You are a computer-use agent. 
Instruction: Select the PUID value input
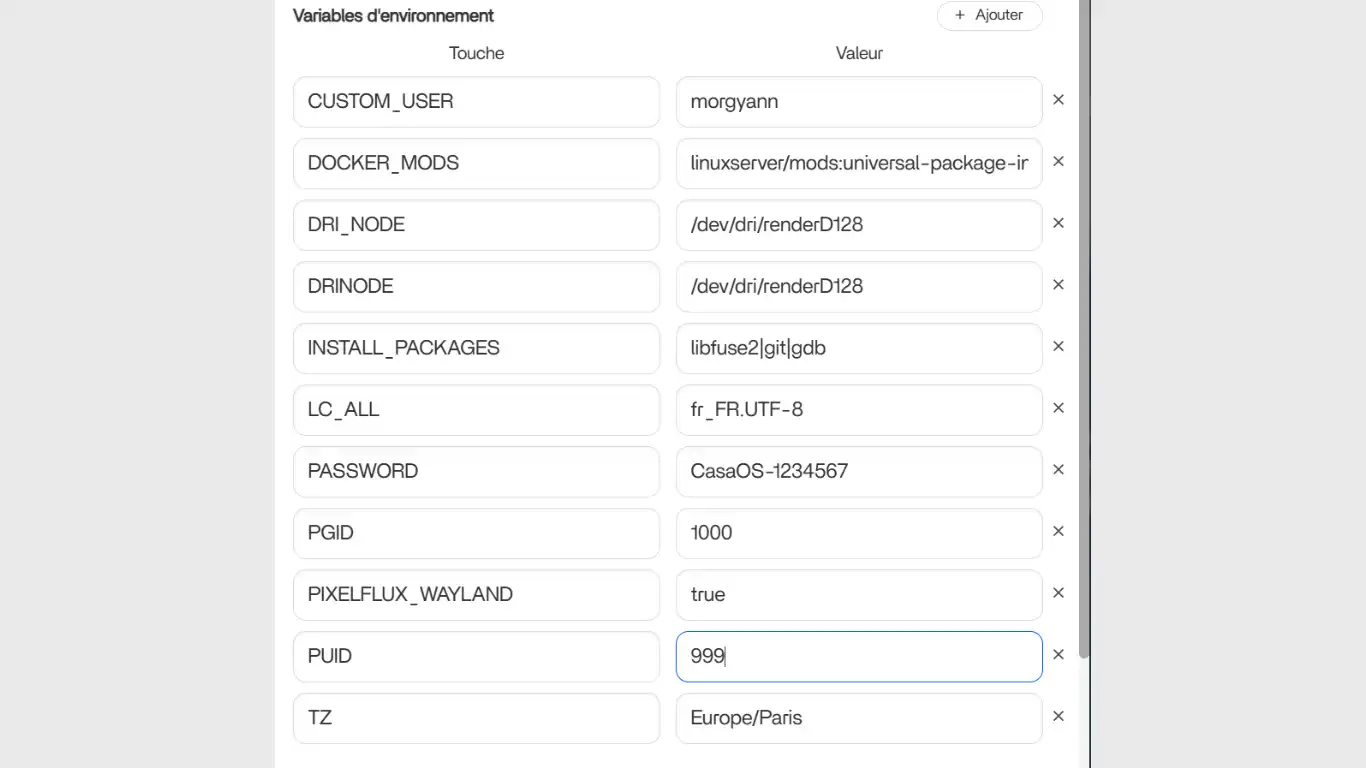click(858, 656)
